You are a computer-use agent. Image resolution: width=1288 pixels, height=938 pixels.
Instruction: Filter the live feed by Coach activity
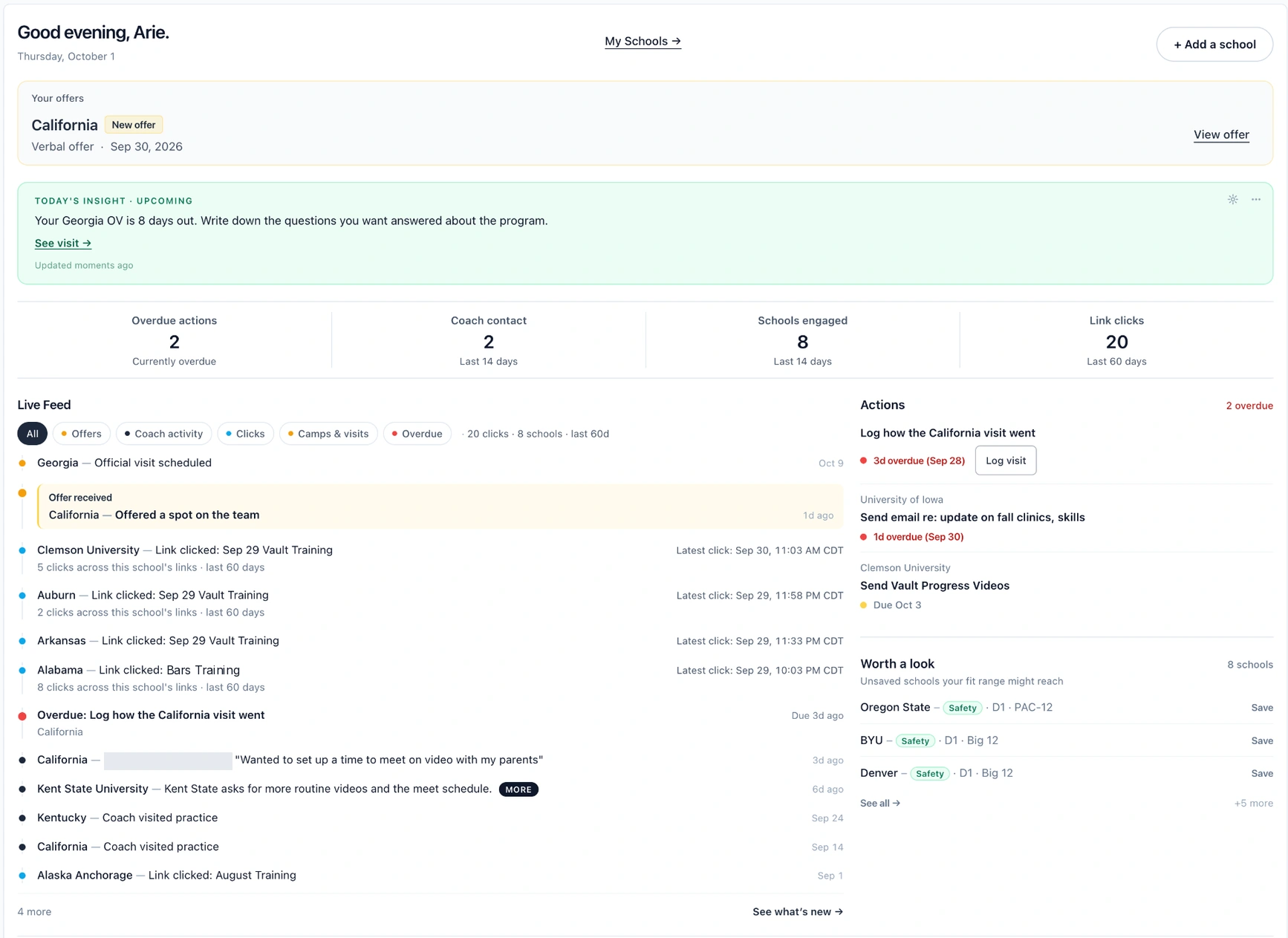(x=164, y=434)
